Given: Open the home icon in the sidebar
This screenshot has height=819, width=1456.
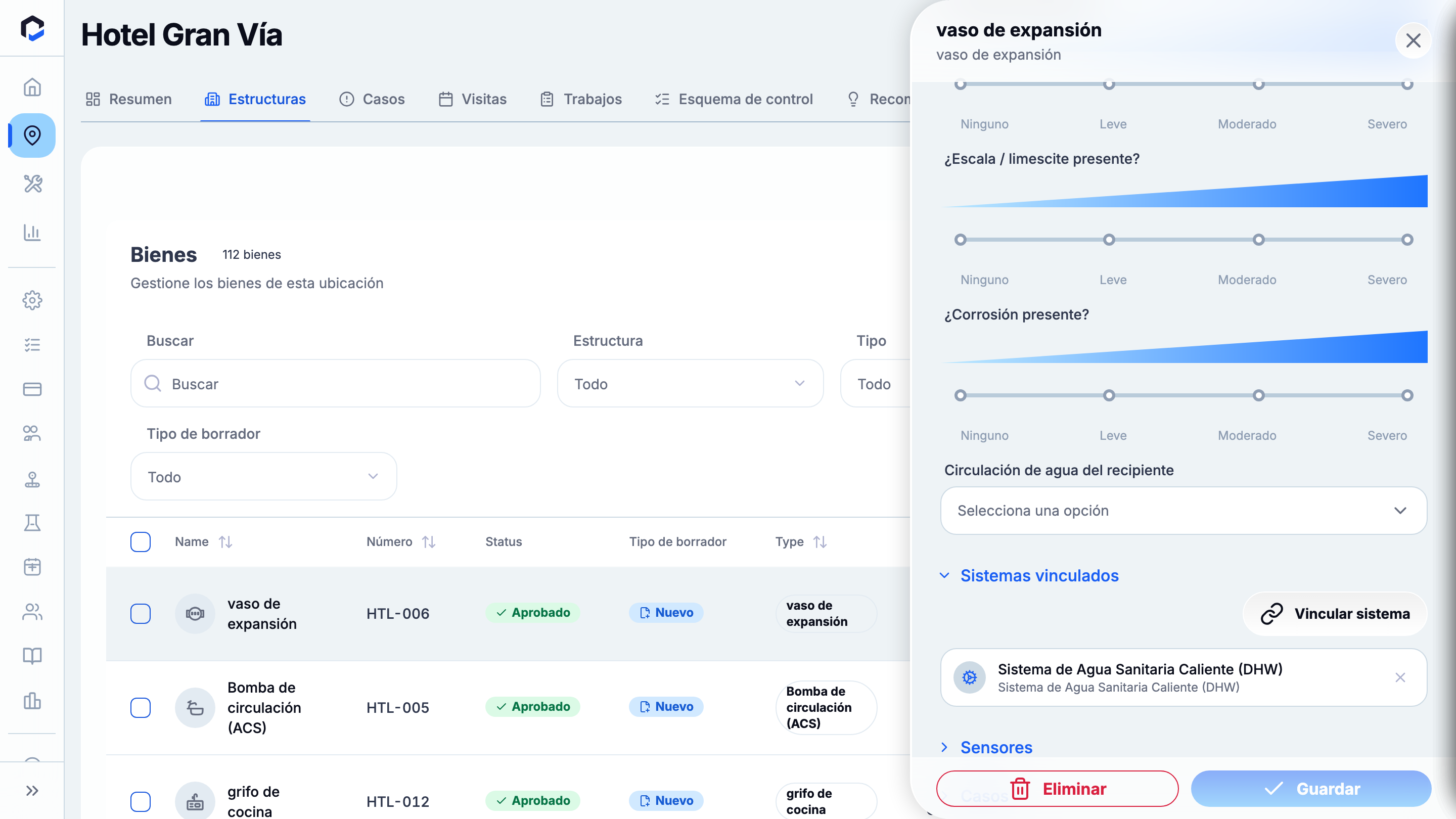Looking at the screenshot, I should pyautogui.click(x=32, y=87).
